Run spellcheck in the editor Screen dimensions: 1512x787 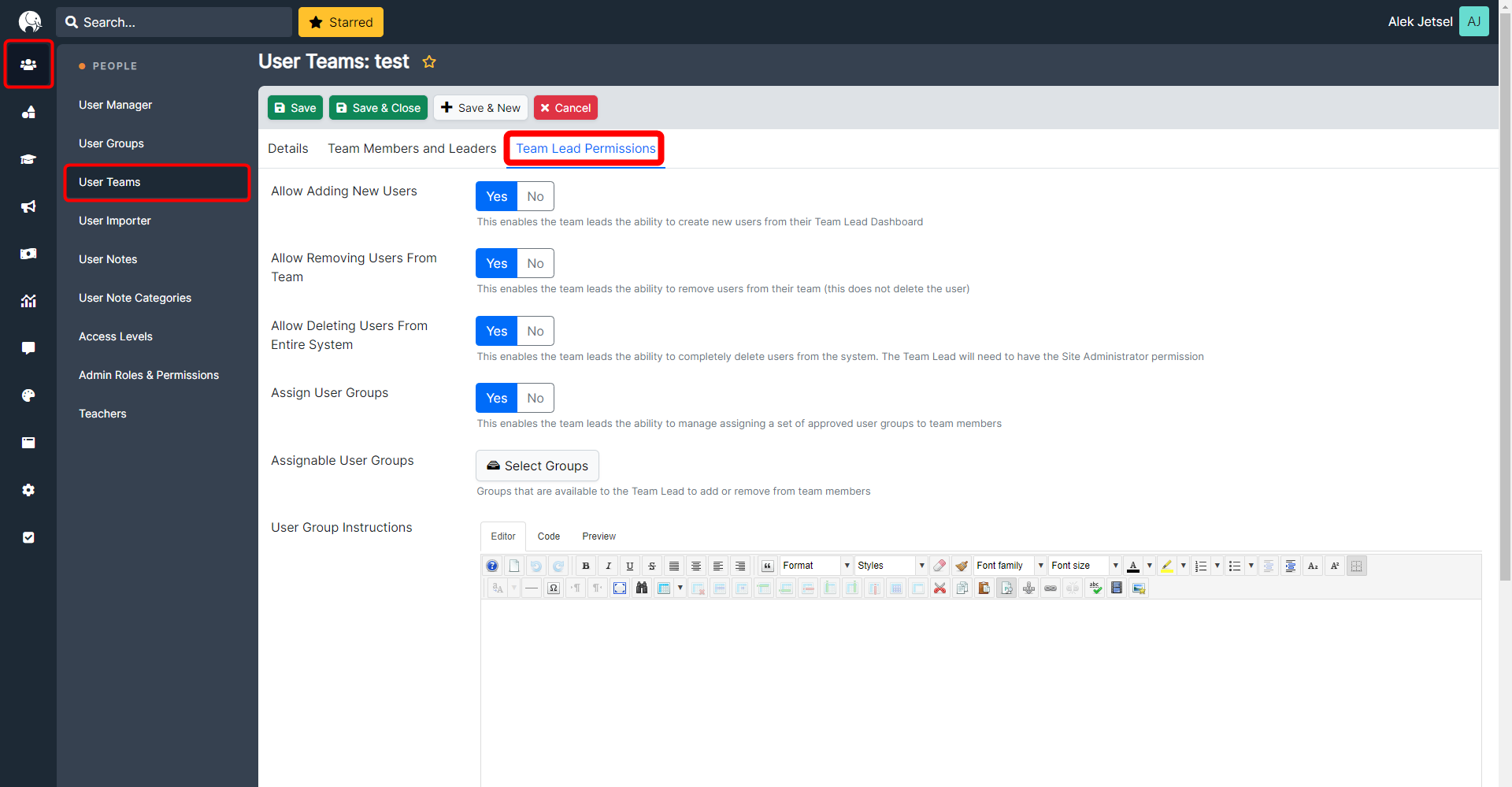[x=1095, y=588]
